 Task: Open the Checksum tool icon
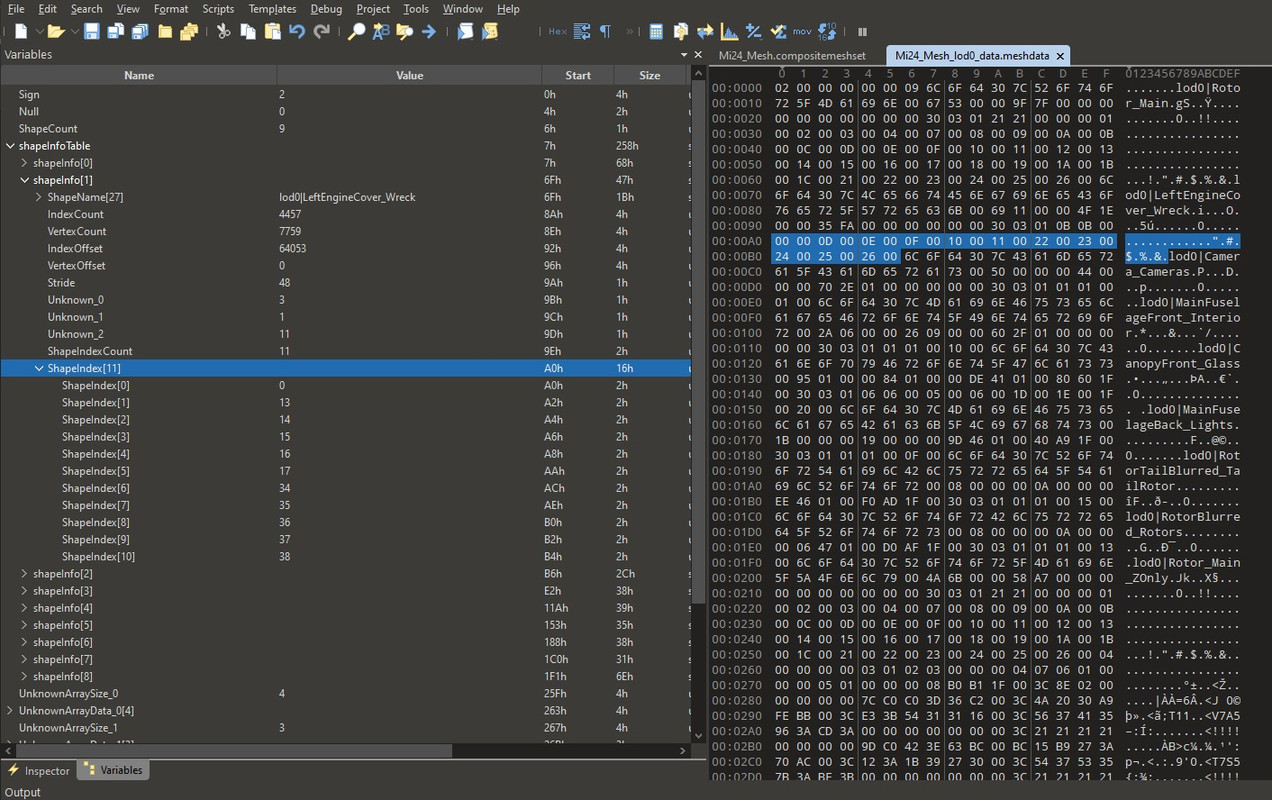pos(778,32)
